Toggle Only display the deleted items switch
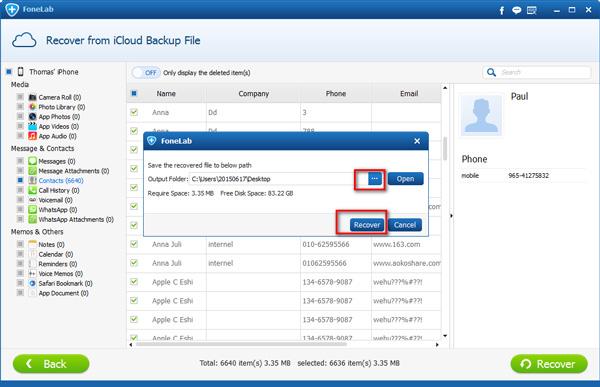The height and width of the screenshot is (387, 600). click(146, 72)
